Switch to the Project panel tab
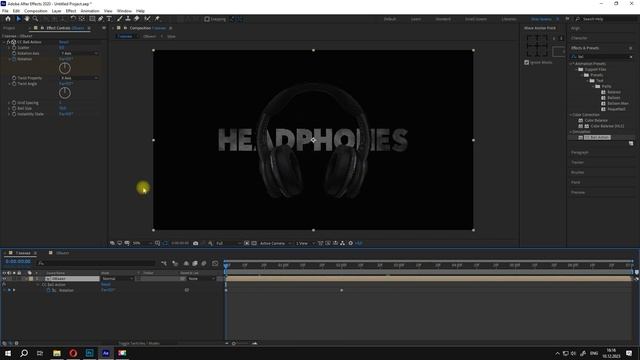Screen dimensions: 640x360 coord(9,28)
